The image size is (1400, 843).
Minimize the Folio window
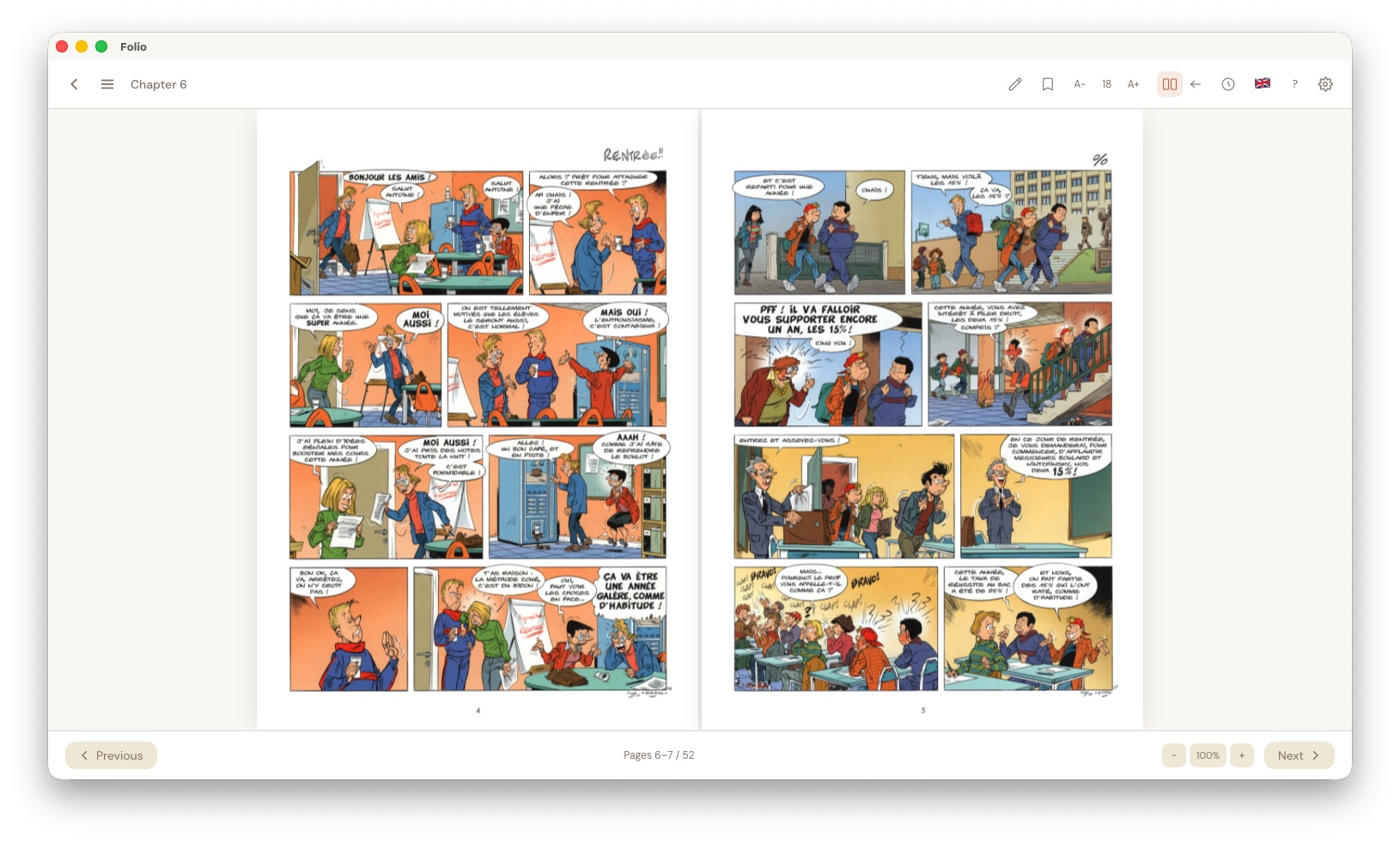[82, 46]
